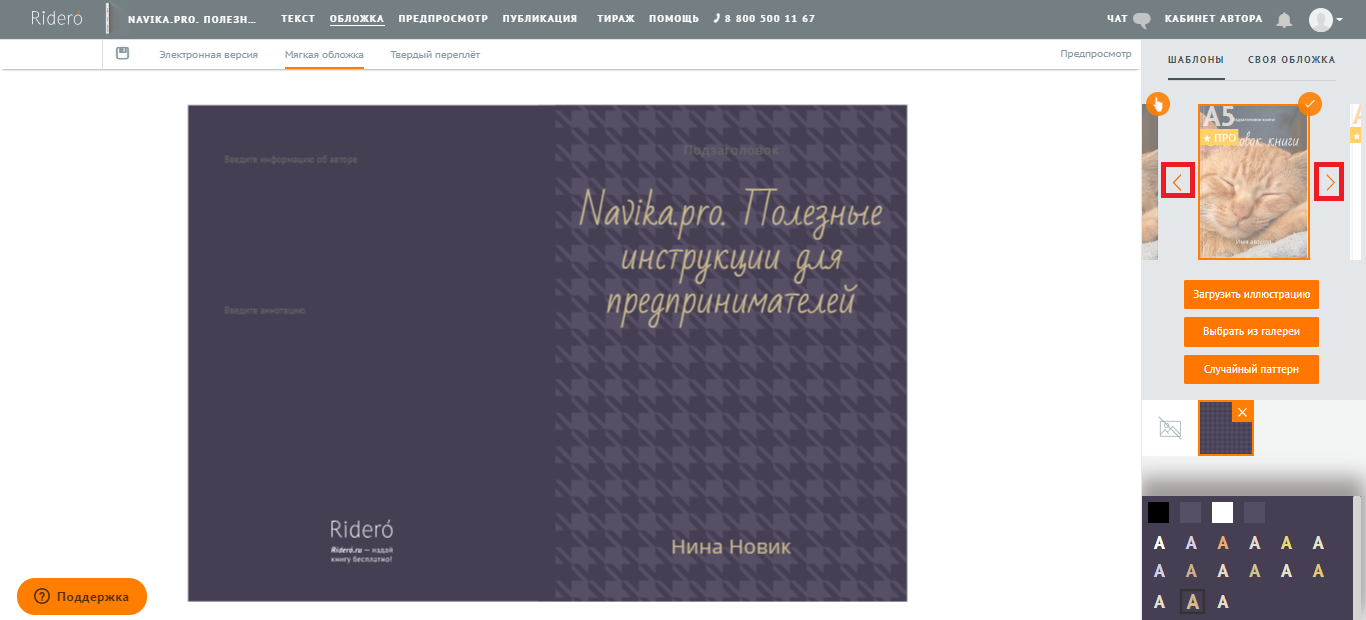
Task: Click the save (floppy disk) icon
Action: [x=123, y=54]
